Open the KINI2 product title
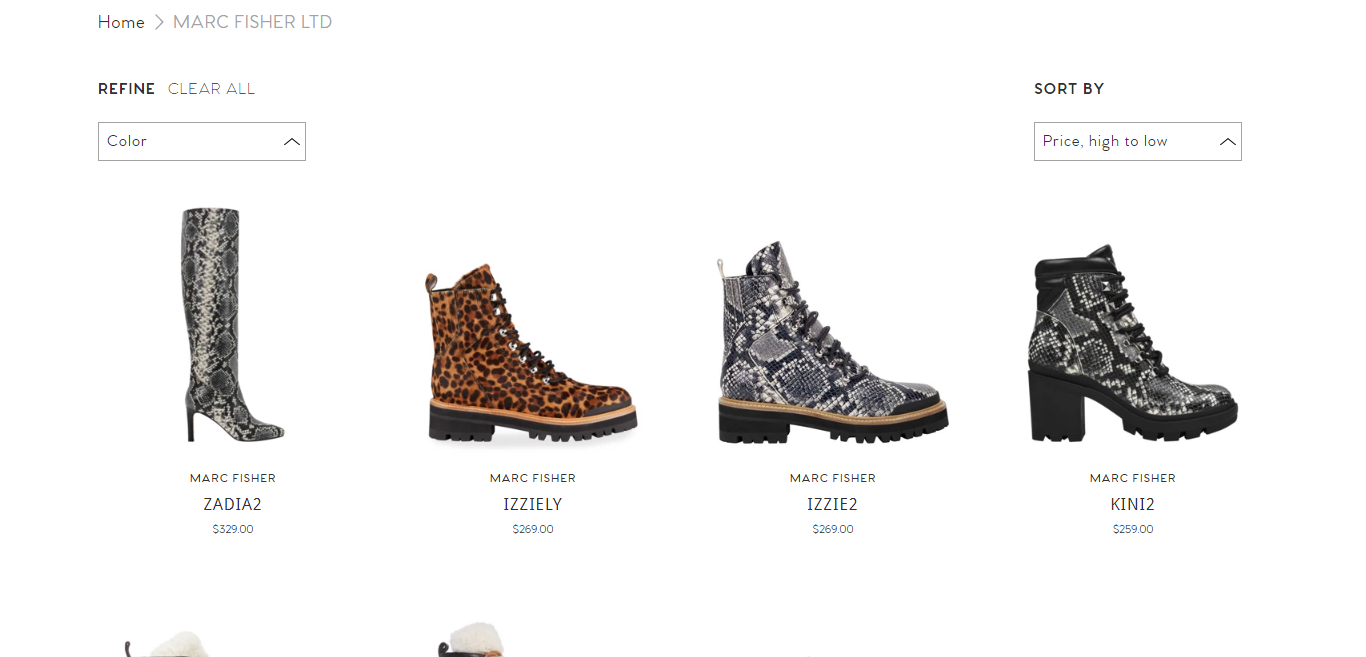This screenshot has height=657, width=1366. coord(1133,505)
